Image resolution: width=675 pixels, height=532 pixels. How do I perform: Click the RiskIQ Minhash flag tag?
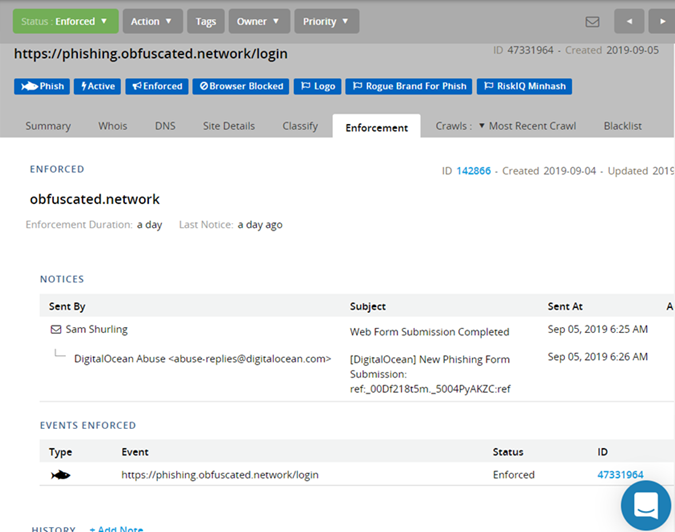(x=524, y=86)
